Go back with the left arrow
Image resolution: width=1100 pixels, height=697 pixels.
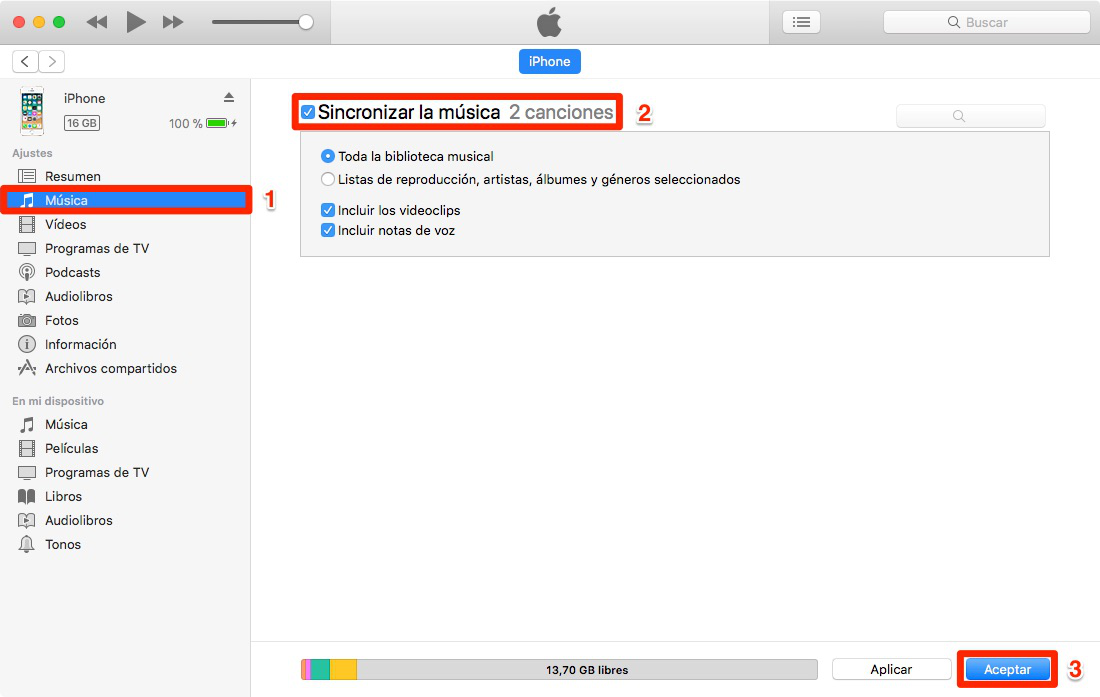click(x=25, y=62)
